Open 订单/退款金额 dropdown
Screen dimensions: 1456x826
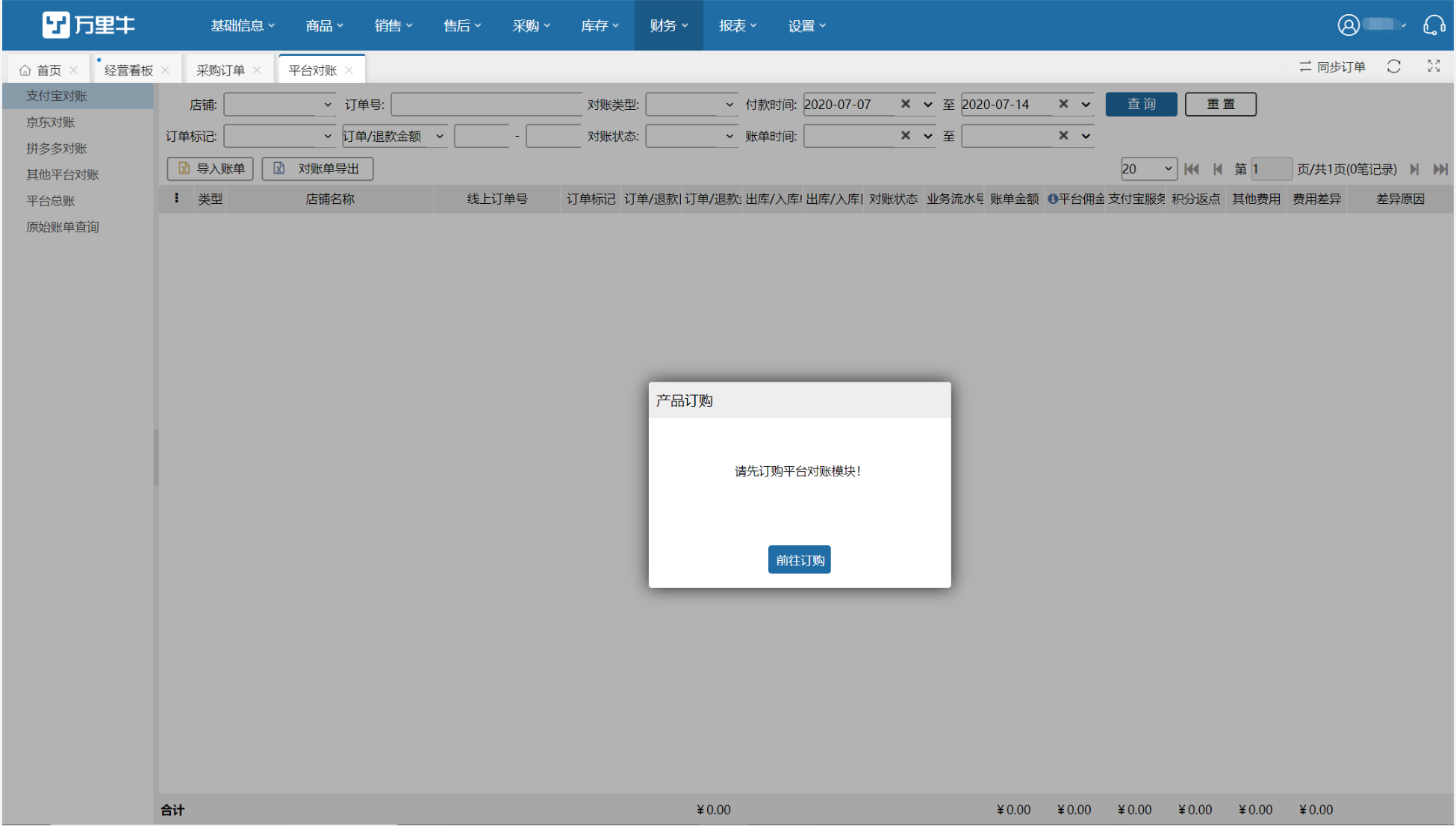tap(394, 136)
